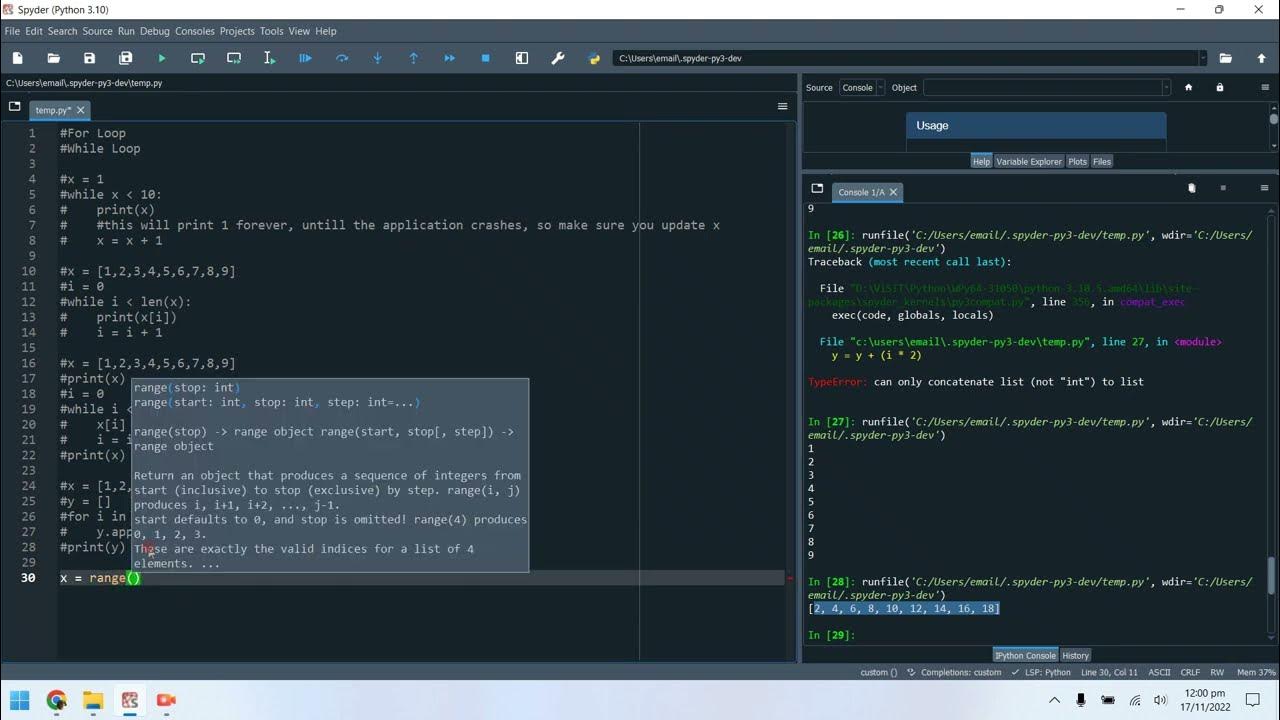This screenshot has height=720, width=1280.
Task: Click the Object input field in Help
Action: 1041,87
